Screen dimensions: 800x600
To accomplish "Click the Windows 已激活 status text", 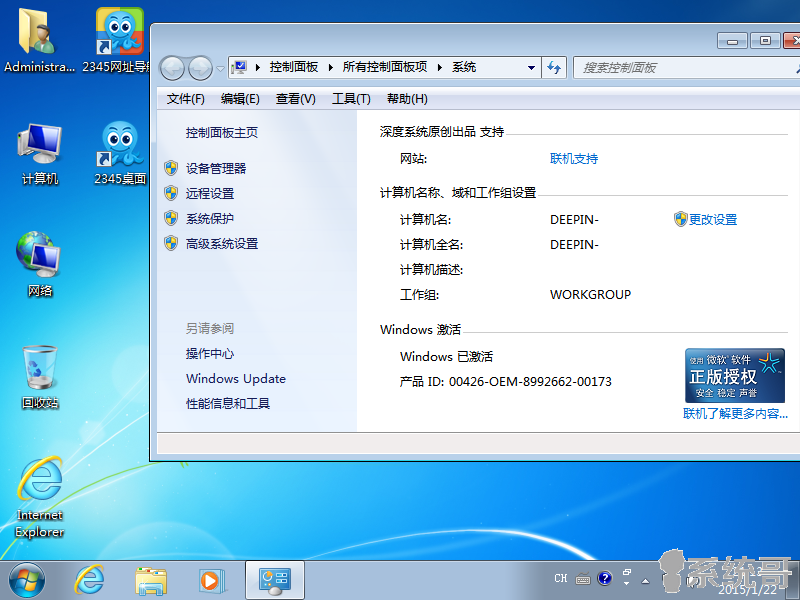I will pyautogui.click(x=446, y=357).
